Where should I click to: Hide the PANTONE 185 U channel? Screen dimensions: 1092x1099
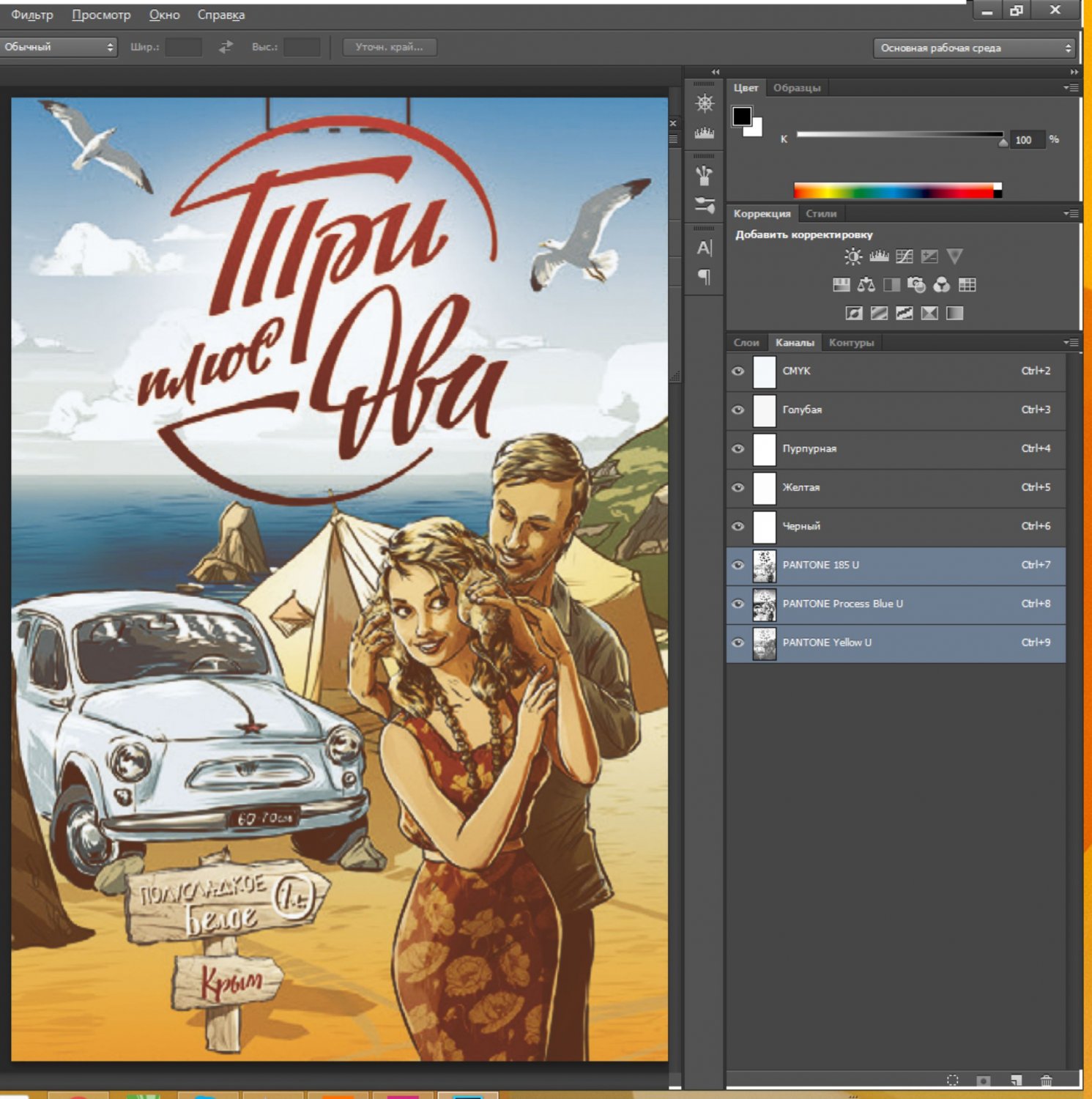(738, 566)
